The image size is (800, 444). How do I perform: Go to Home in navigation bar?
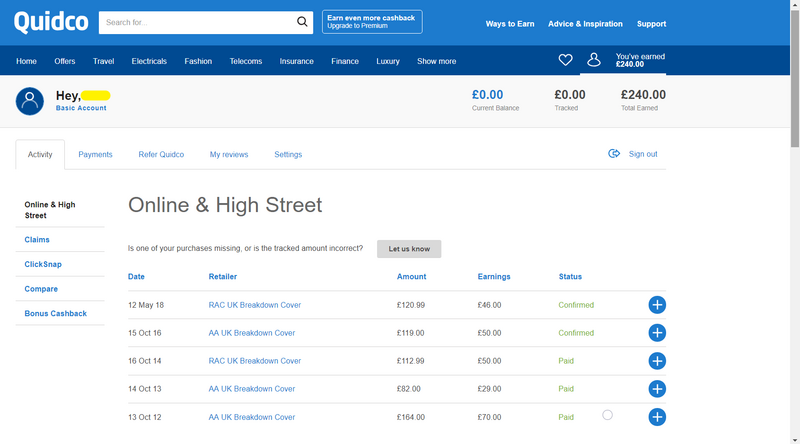click(x=26, y=61)
